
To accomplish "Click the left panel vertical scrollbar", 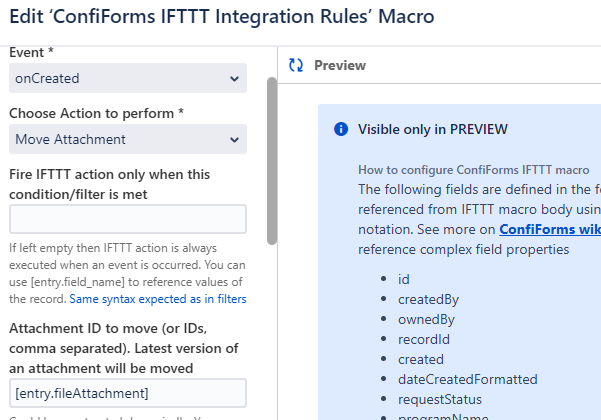I will click(x=271, y=160).
